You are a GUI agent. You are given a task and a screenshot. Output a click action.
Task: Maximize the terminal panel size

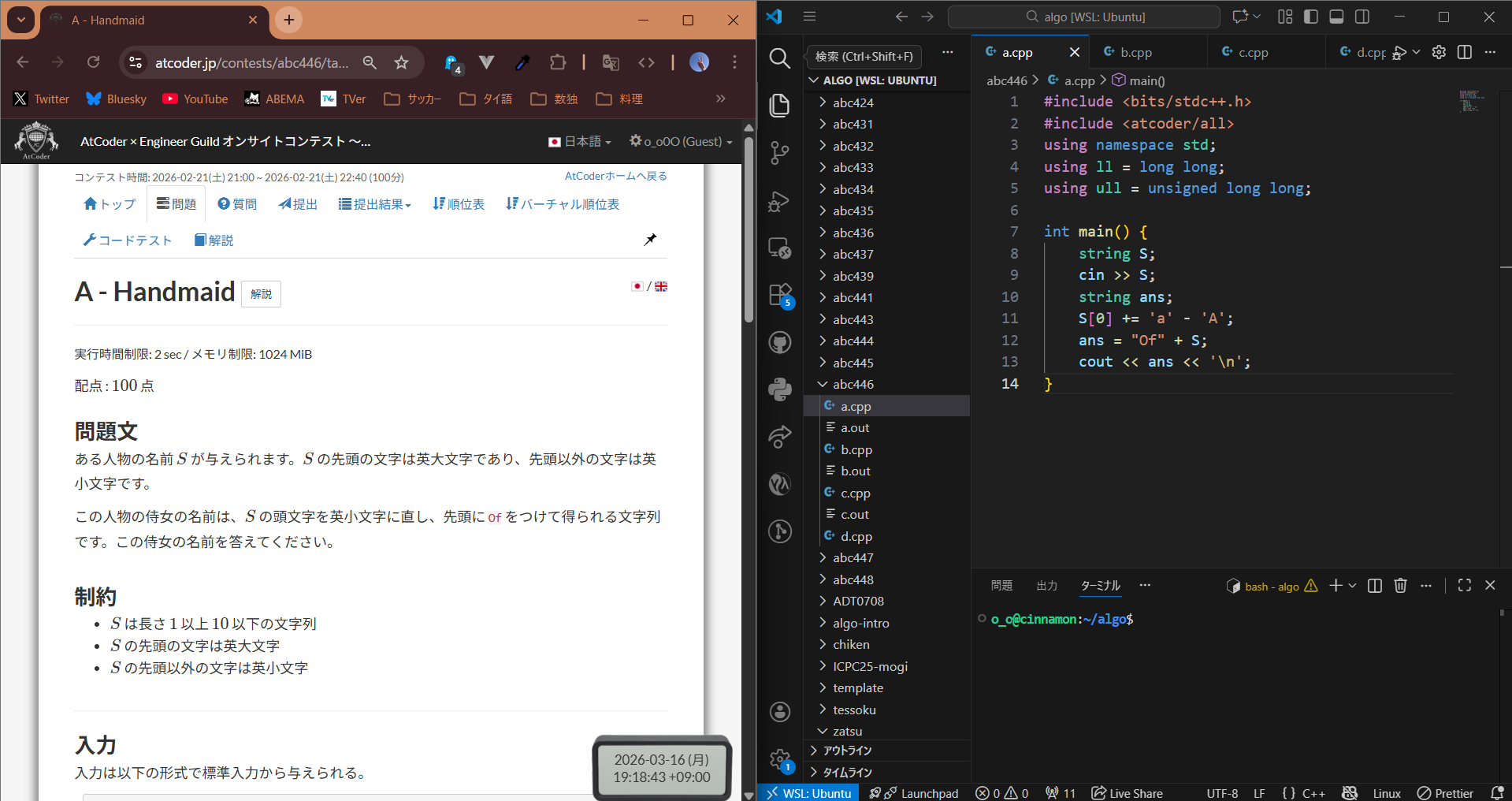click(1464, 586)
